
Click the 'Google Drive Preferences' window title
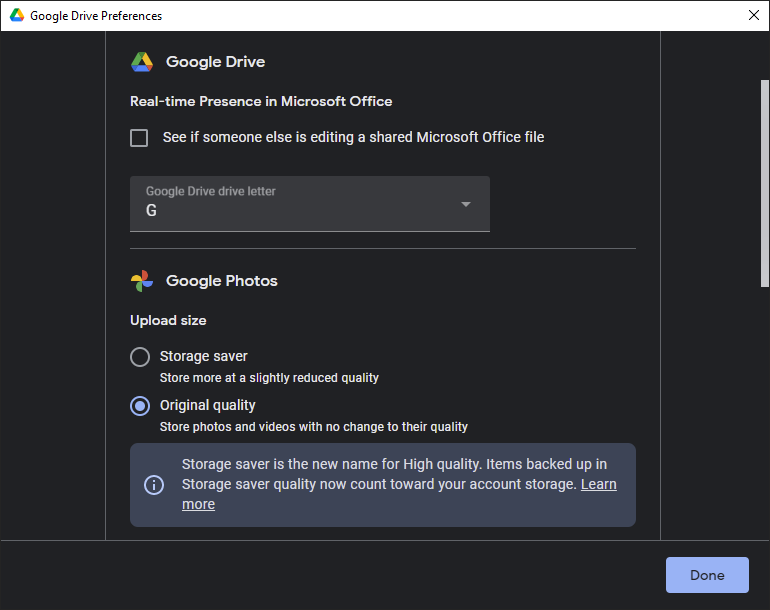pyautogui.click(x=96, y=16)
